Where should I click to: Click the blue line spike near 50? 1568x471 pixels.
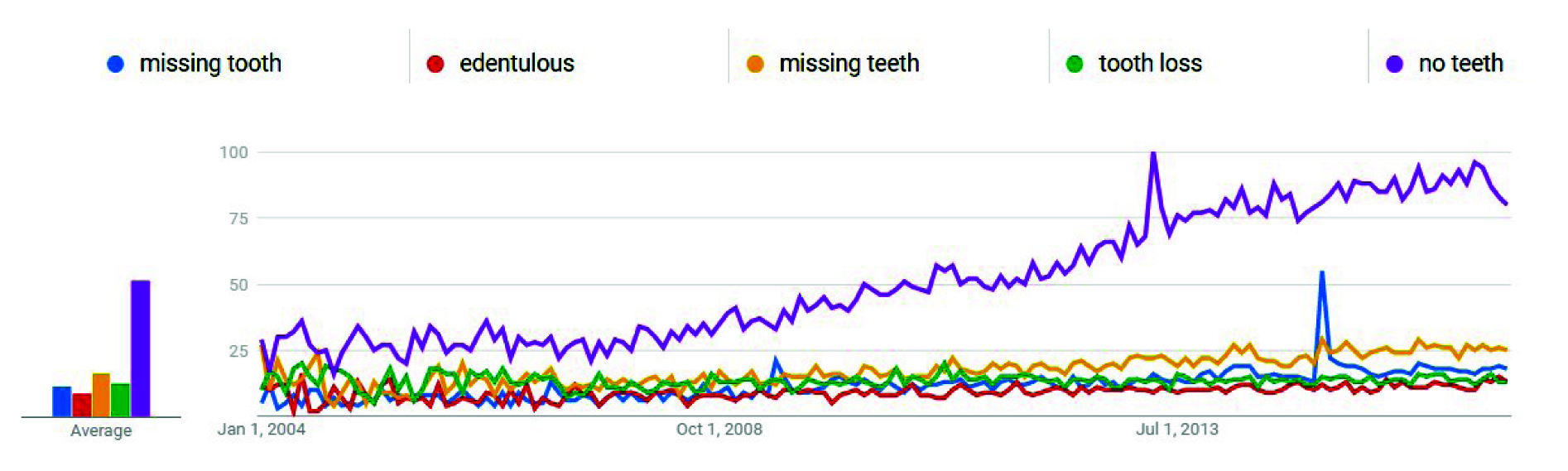[1322, 273]
